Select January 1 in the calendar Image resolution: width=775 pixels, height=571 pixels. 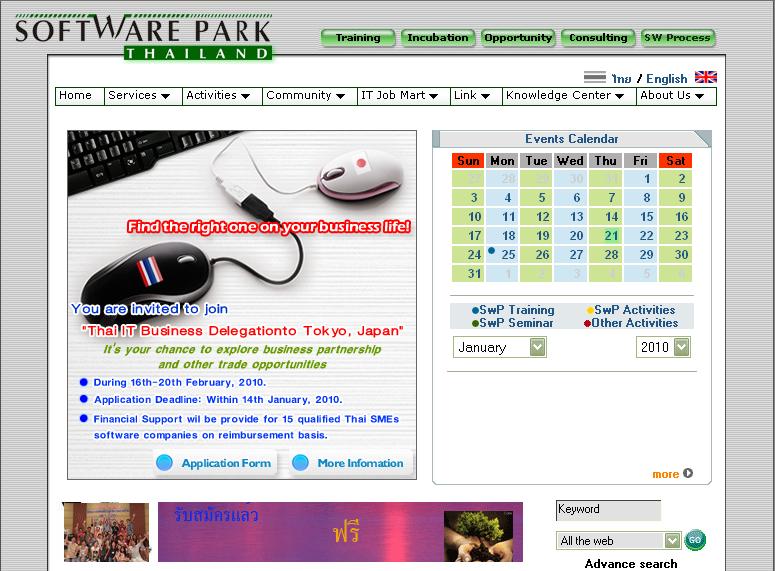pos(640,178)
